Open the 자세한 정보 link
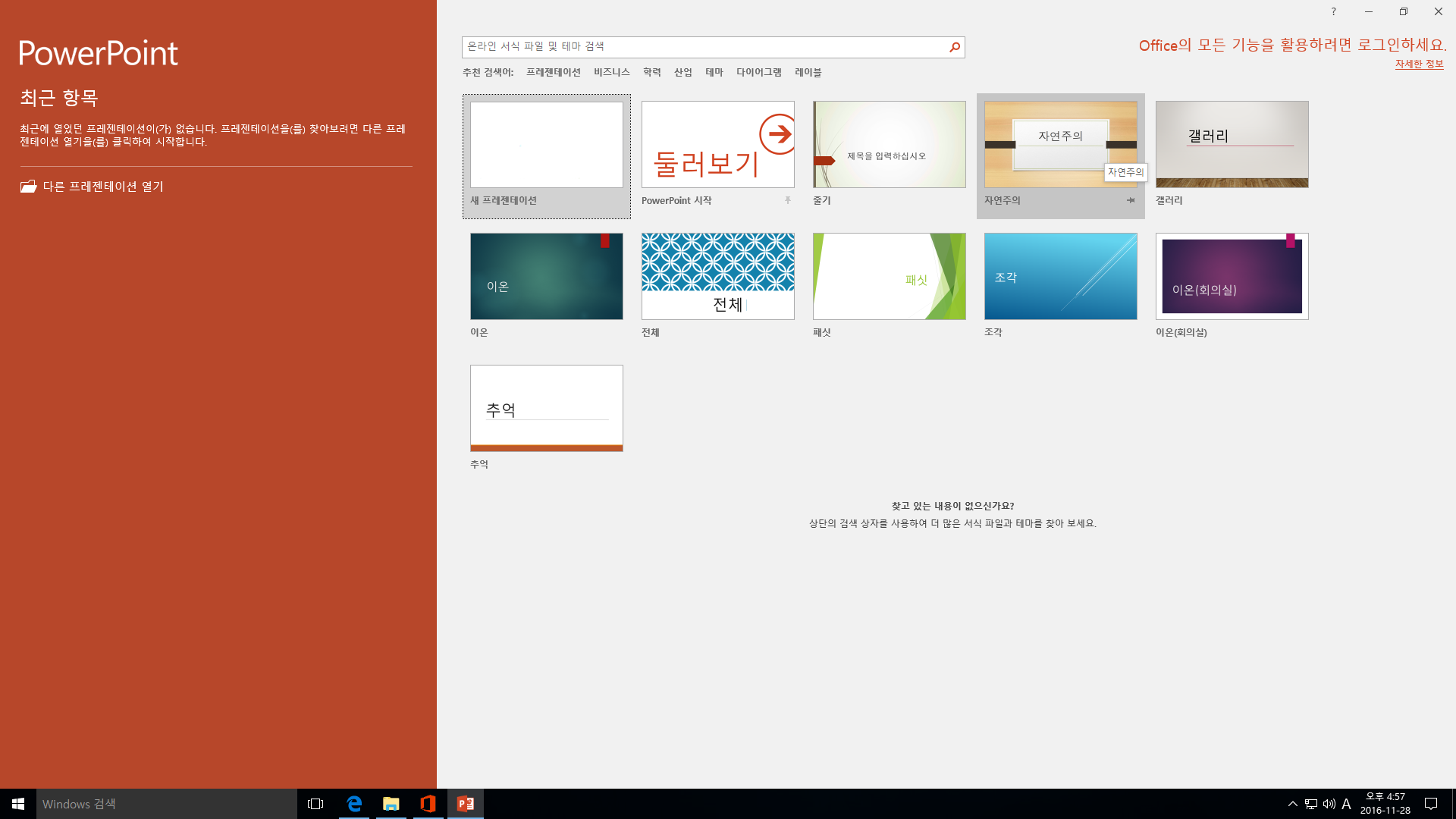 click(1420, 64)
